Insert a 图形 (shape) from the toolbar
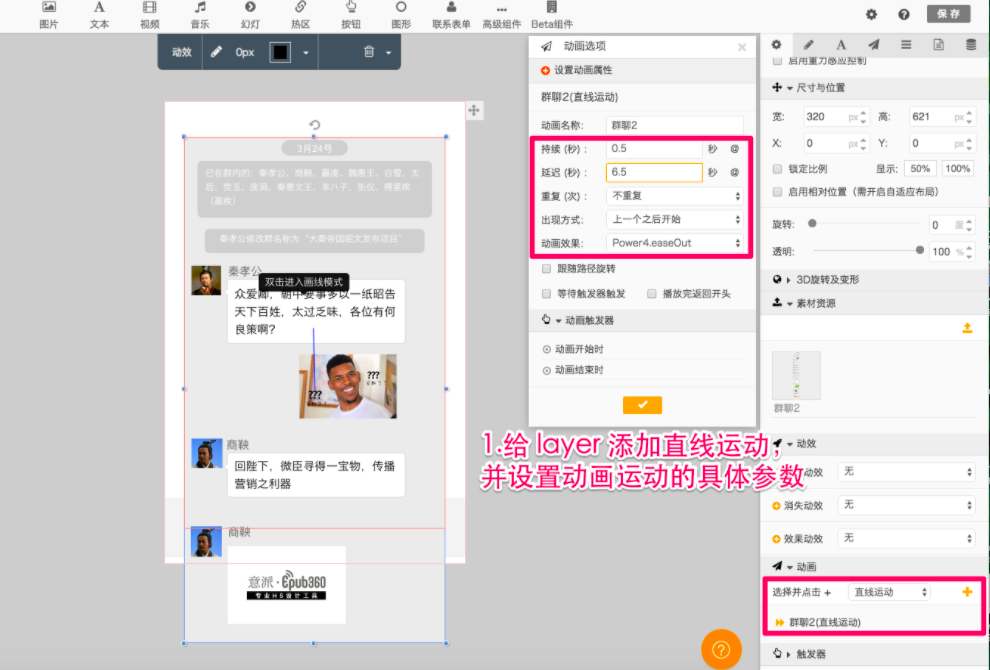Image resolution: width=990 pixels, height=670 pixels. [401, 14]
